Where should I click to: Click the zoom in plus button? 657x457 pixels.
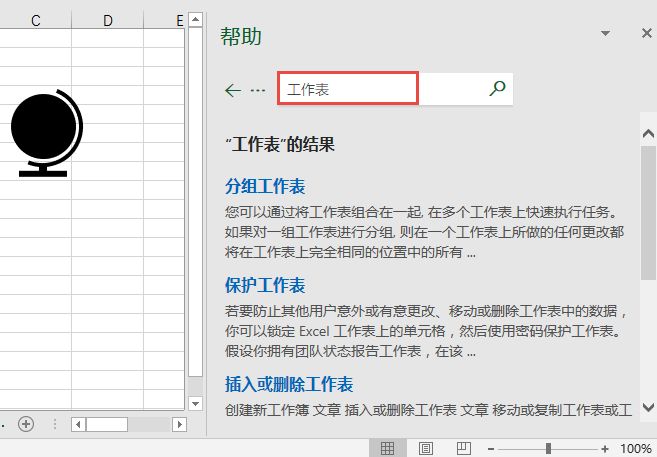click(x=604, y=448)
